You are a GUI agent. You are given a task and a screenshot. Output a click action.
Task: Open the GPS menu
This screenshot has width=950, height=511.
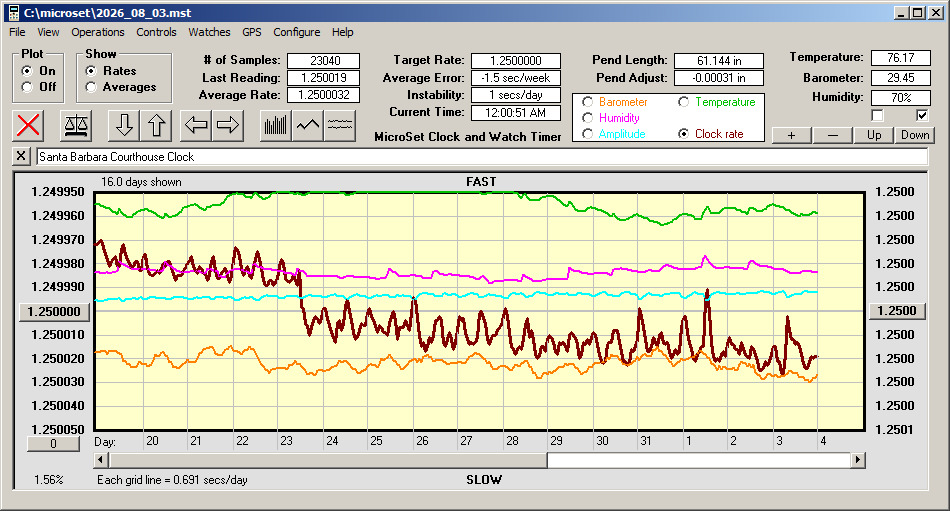pyautogui.click(x=251, y=32)
